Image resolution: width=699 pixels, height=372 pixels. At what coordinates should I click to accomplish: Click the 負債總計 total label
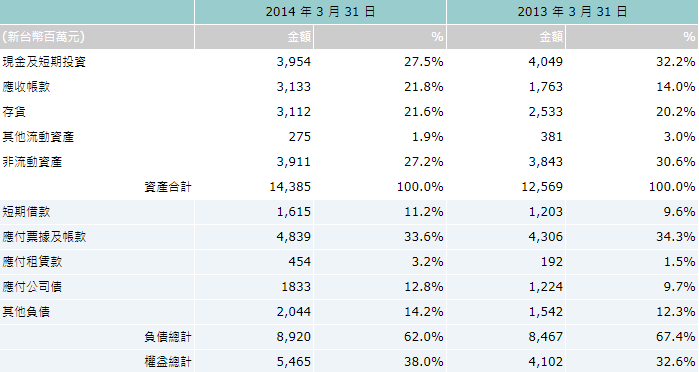[x=168, y=336]
